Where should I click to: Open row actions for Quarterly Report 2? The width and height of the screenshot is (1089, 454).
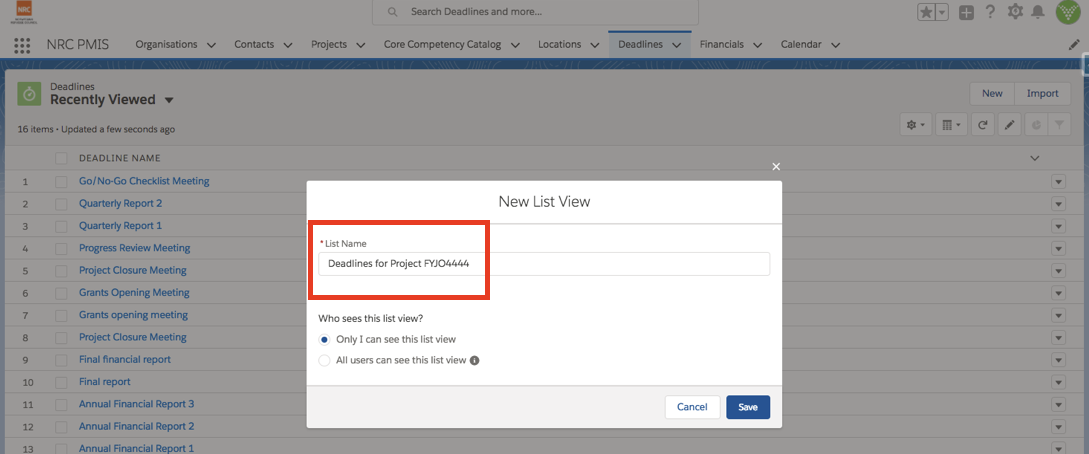(x=1058, y=203)
